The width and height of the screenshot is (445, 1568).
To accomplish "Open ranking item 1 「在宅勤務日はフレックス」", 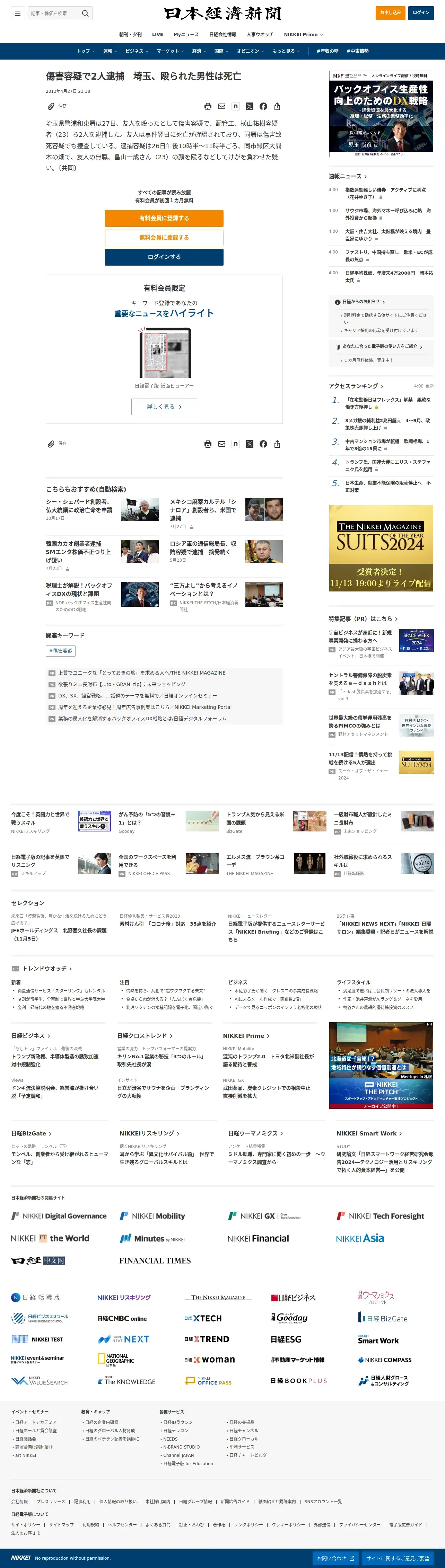I will click(x=388, y=403).
